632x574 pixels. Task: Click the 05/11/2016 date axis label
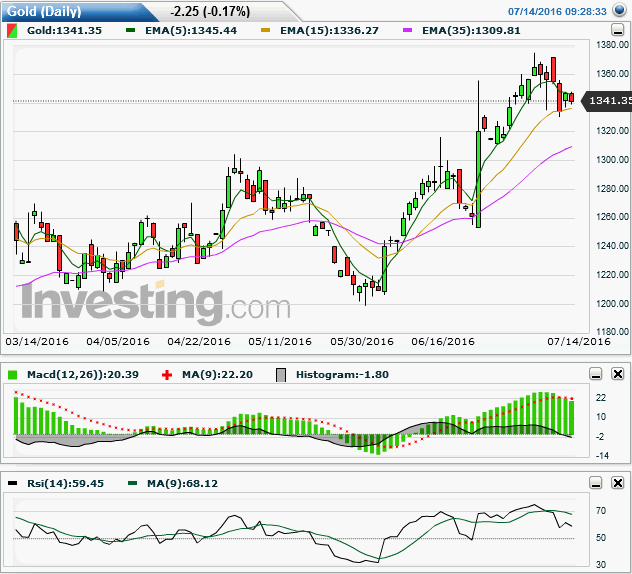(x=280, y=342)
